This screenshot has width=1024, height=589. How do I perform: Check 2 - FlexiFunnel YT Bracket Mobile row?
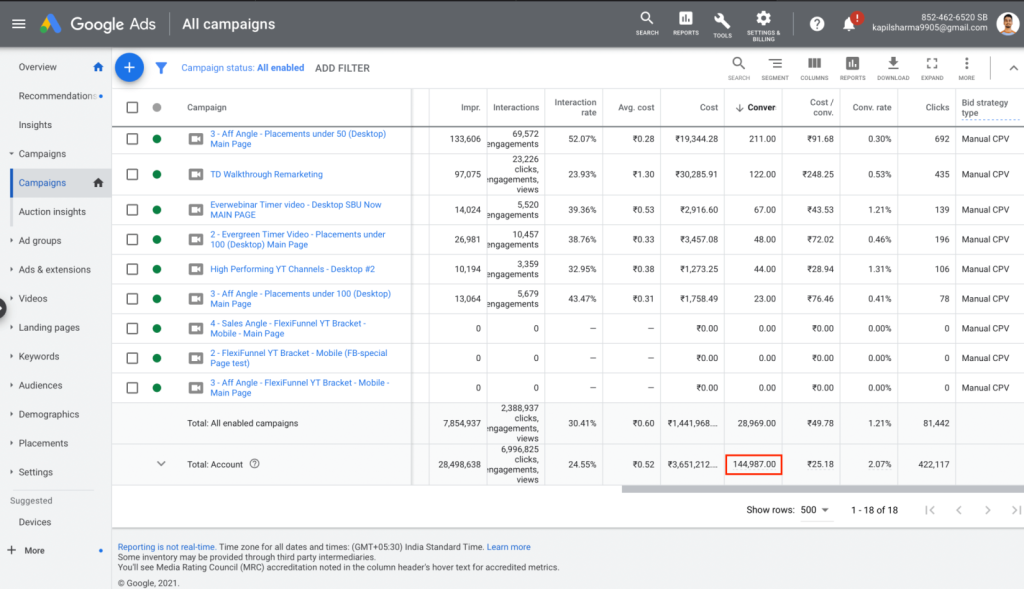click(x=133, y=358)
